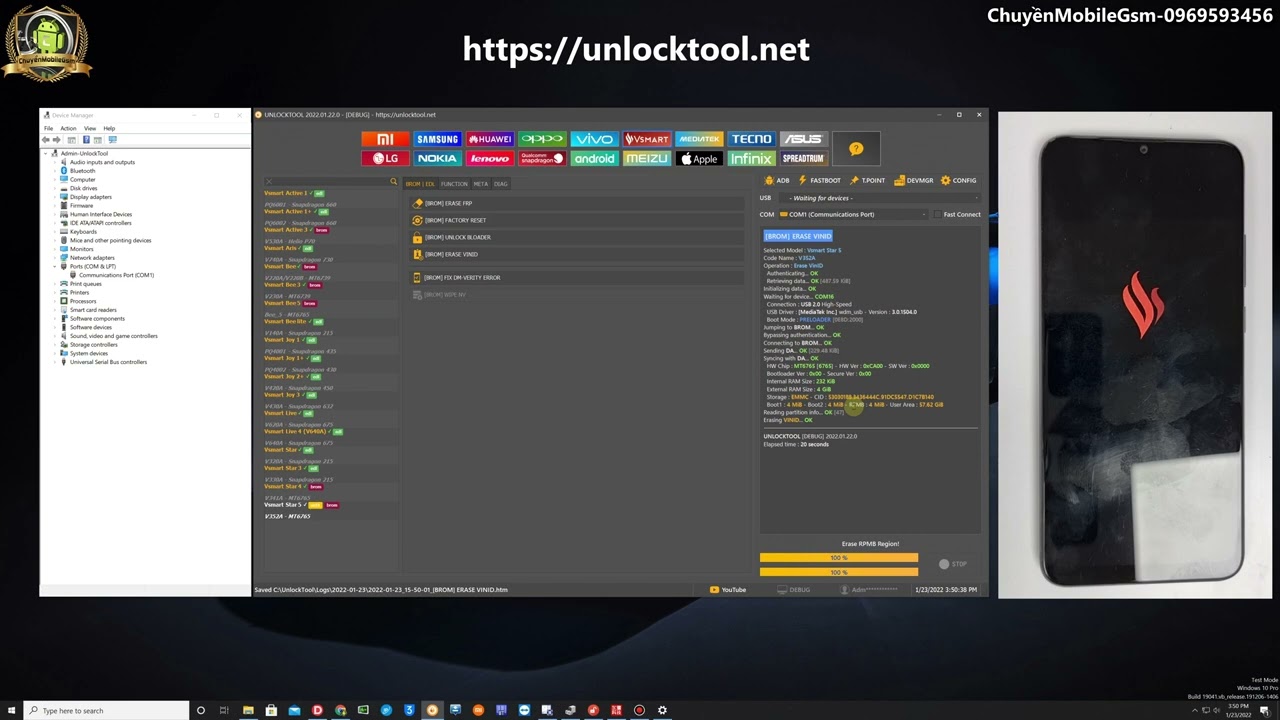Click the STOP button
This screenshot has height=720, width=1280.
click(953, 564)
